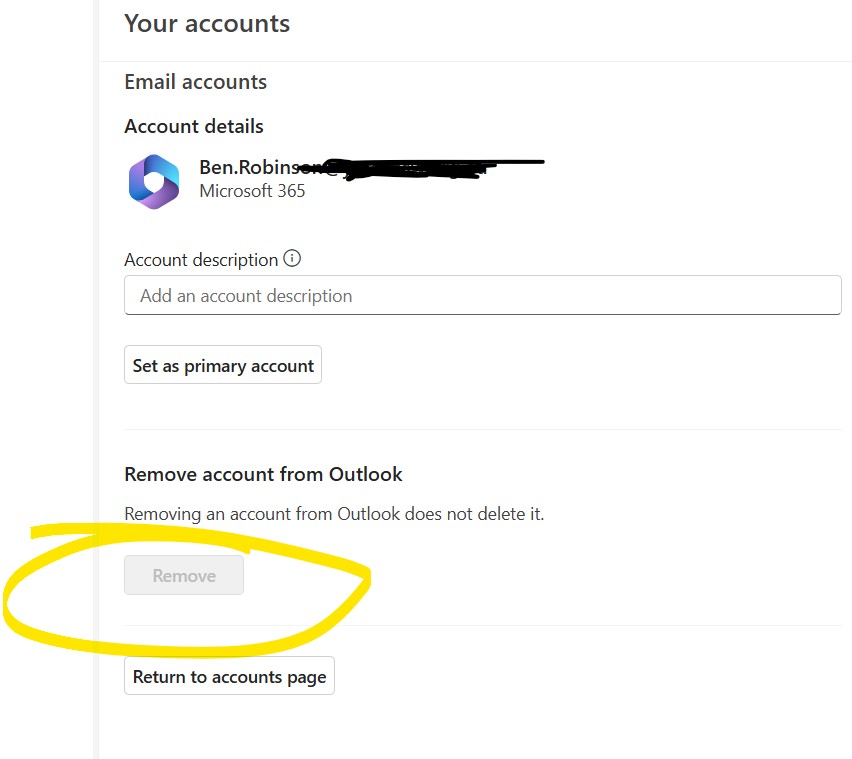Click the Remove button inside the yellow circle
This screenshot has width=852, height=759.
click(184, 575)
